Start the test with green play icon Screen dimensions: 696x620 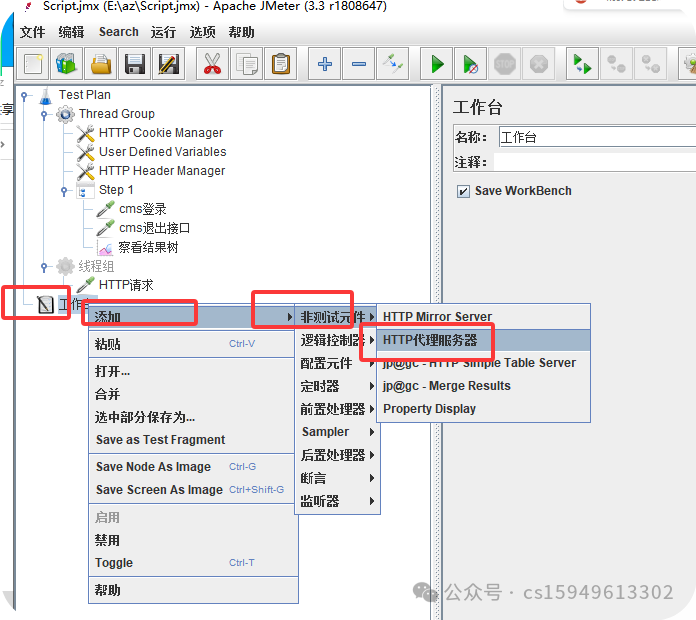click(x=437, y=64)
